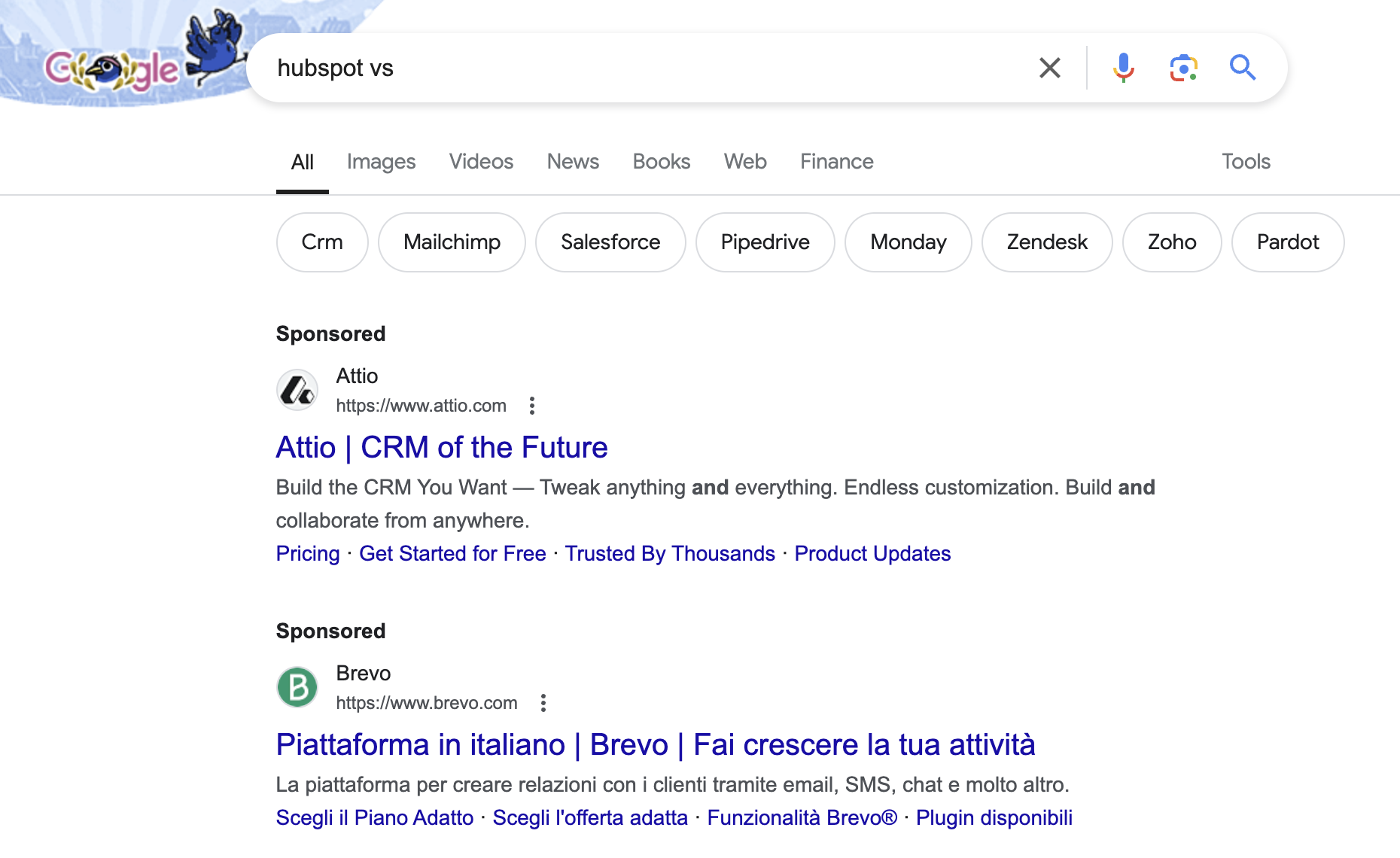Click the Brevo logo icon
The image size is (1400, 858).
click(297, 687)
